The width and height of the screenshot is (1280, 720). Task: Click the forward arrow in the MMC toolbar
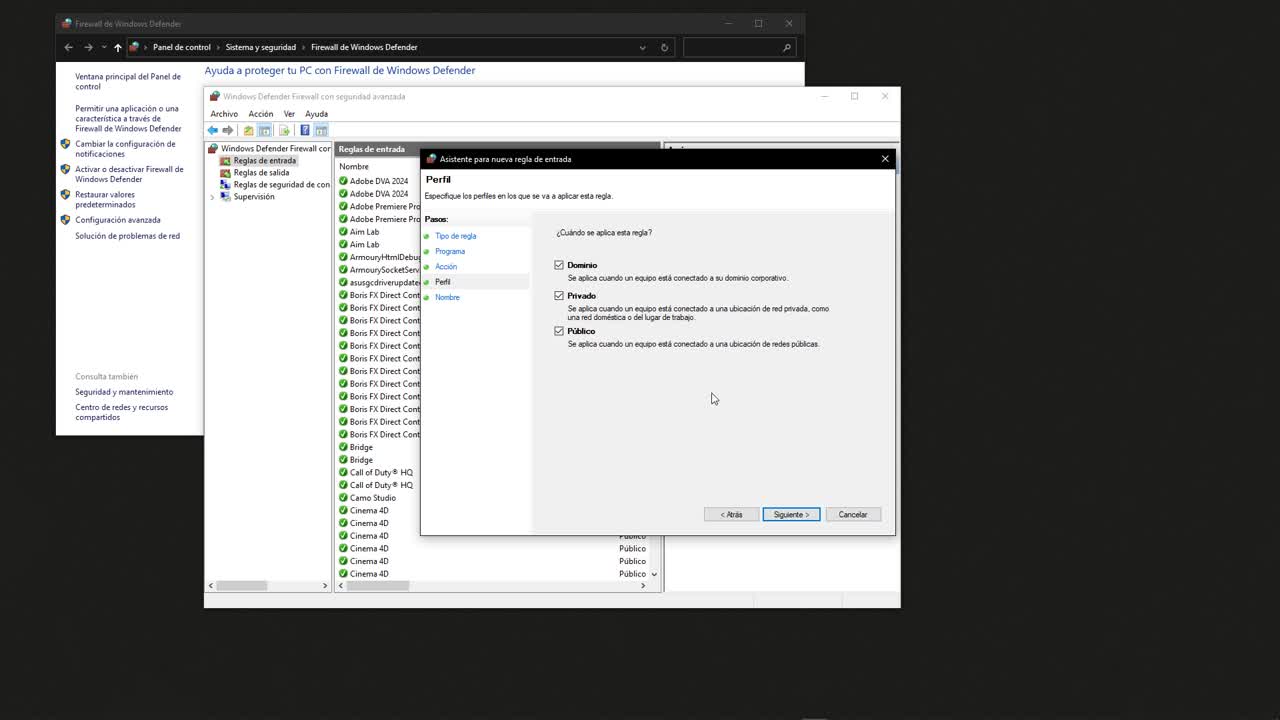pos(228,130)
